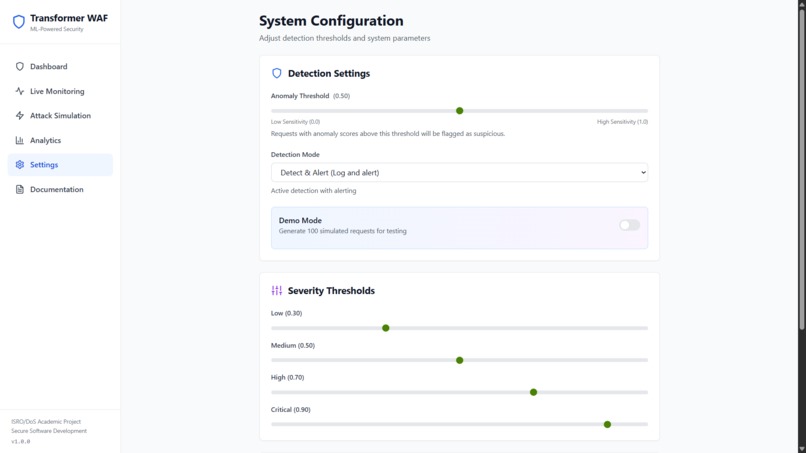Select the Settings menu item
This screenshot has width=806, height=453.
click(x=60, y=165)
